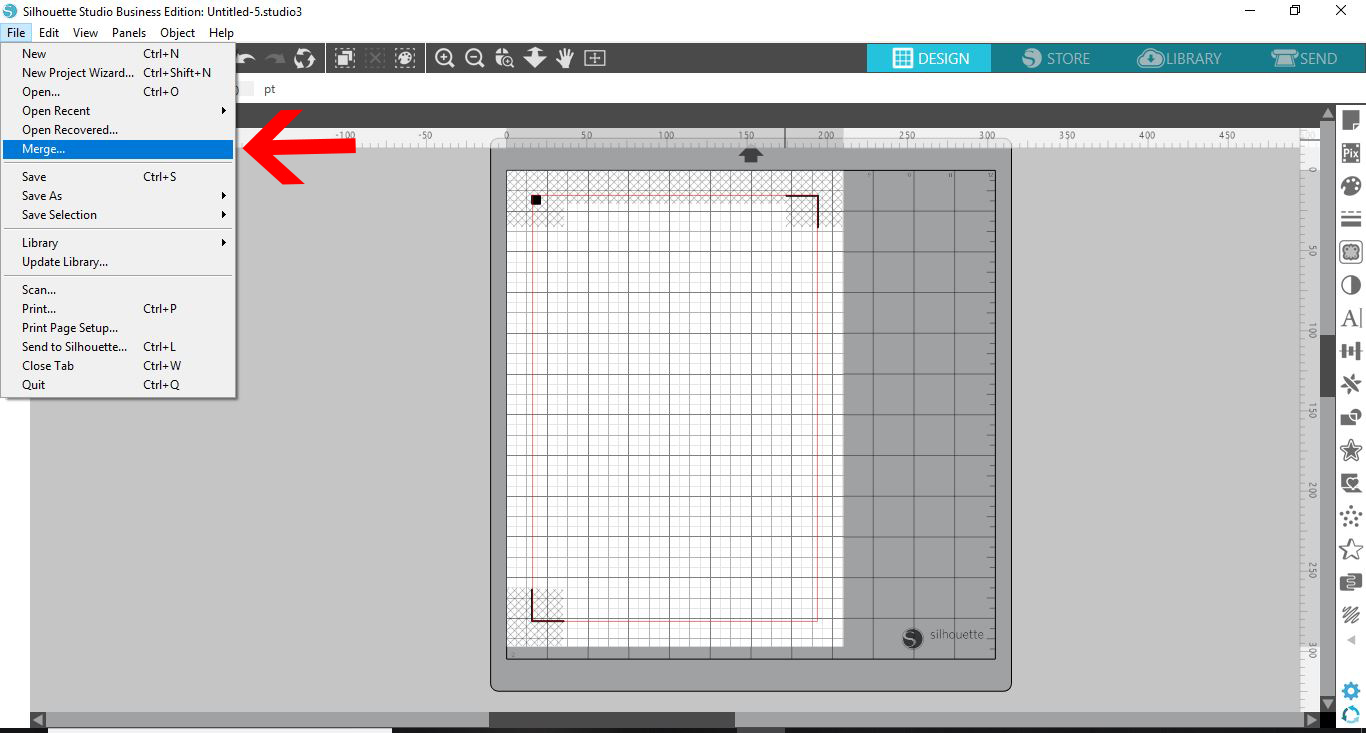Choose Close Tab from the File menu

coord(117,366)
